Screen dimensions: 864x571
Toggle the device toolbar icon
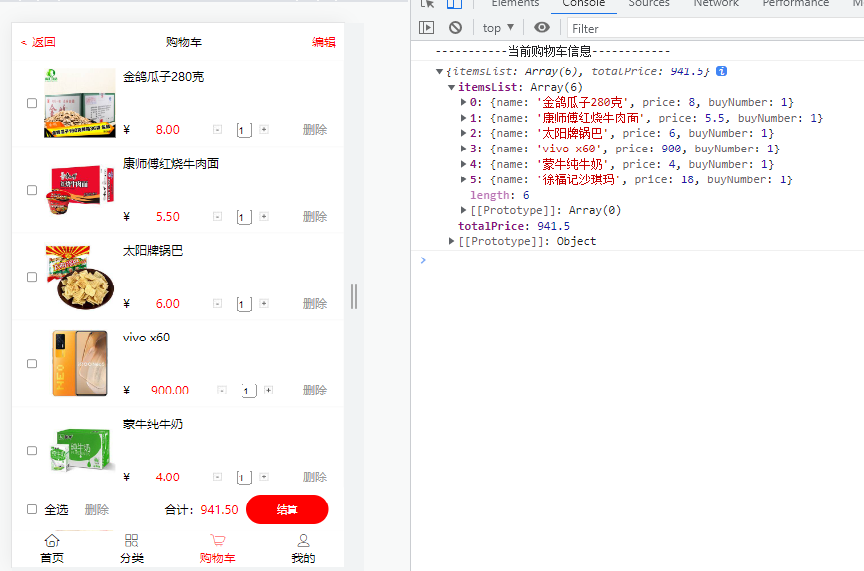(x=454, y=4)
